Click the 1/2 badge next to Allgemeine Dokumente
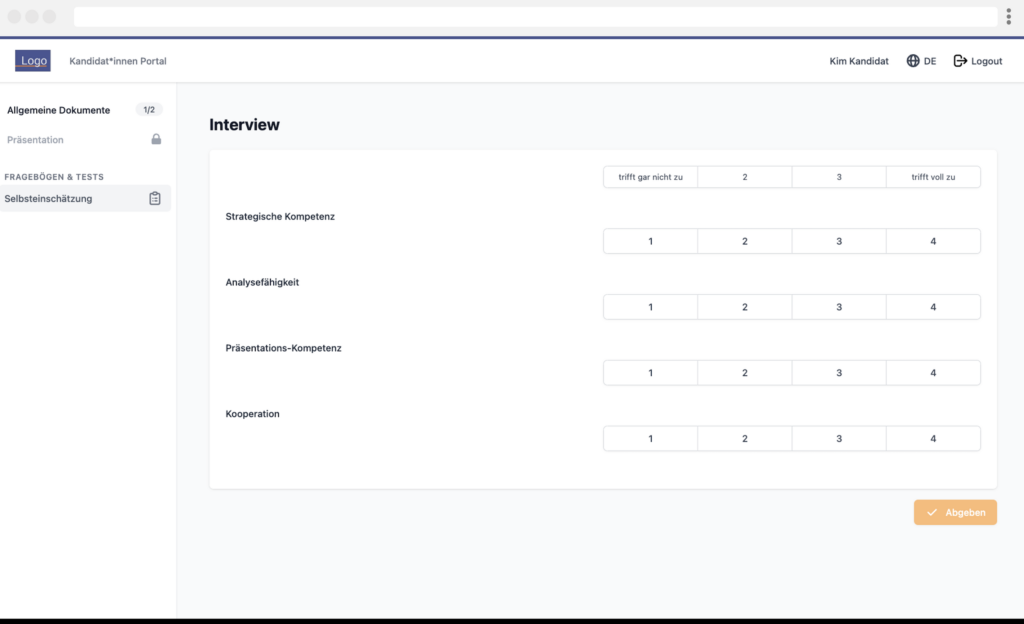The width and height of the screenshot is (1024, 624). point(149,110)
